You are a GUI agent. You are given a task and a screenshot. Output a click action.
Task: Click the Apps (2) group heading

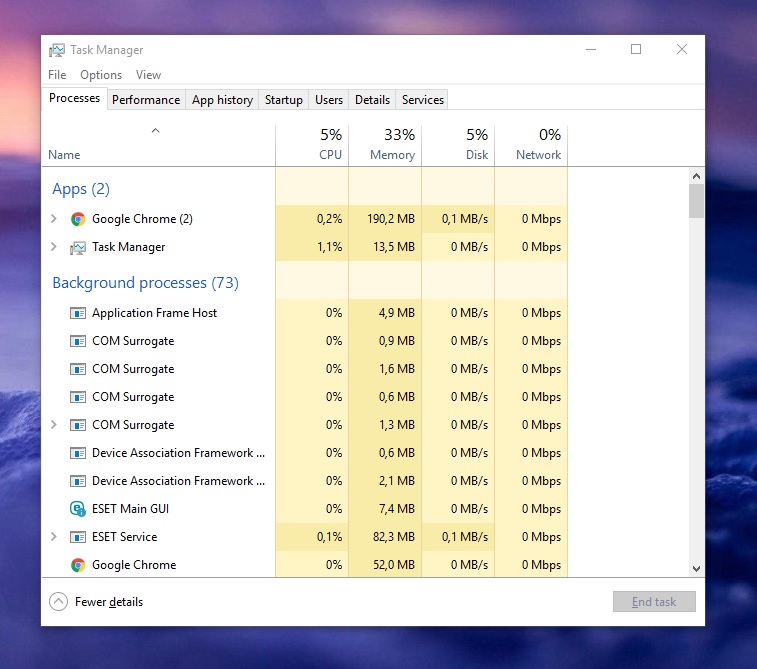tap(81, 189)
